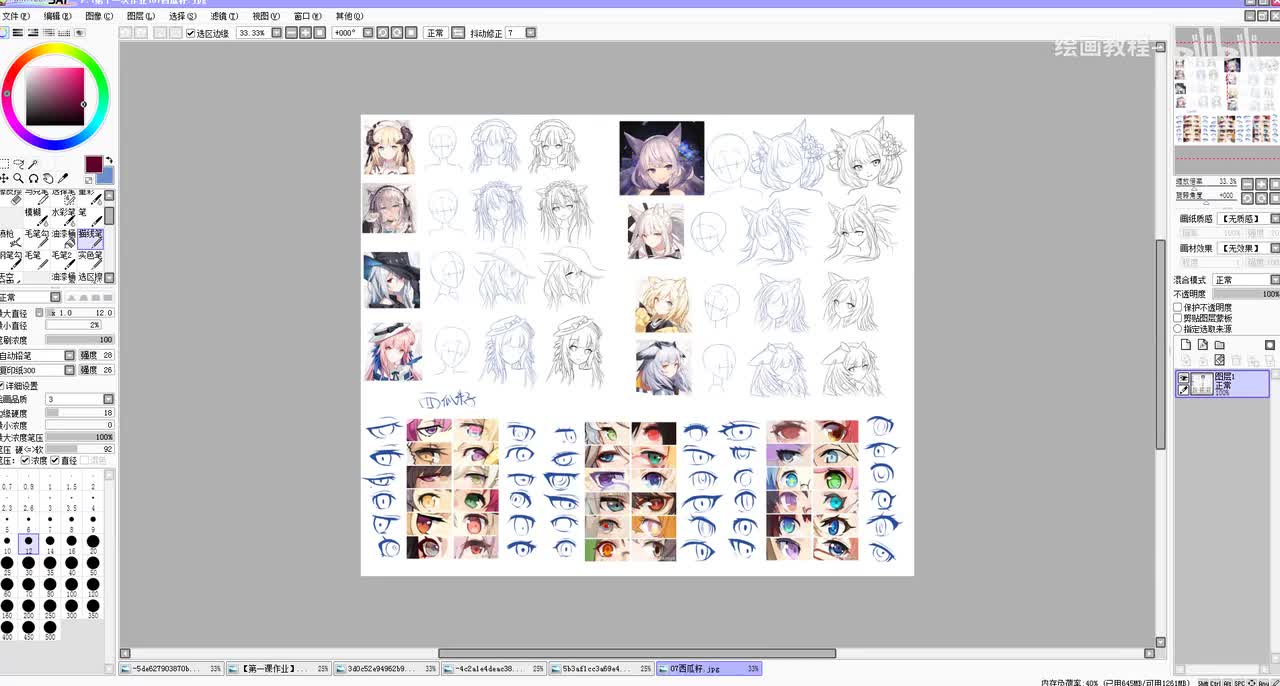Pick the dark red foreground swatch
Viewport: 1280px width, 686px height.
93,164
